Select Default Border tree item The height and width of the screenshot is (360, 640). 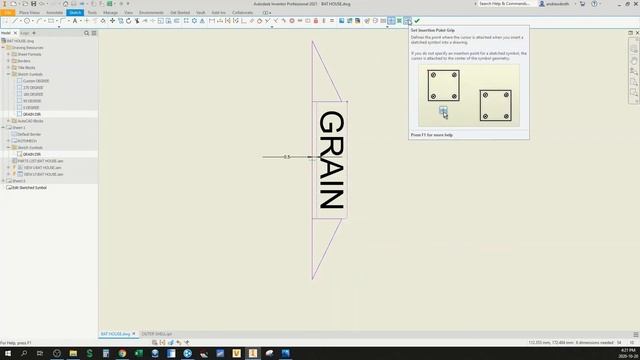29,134
